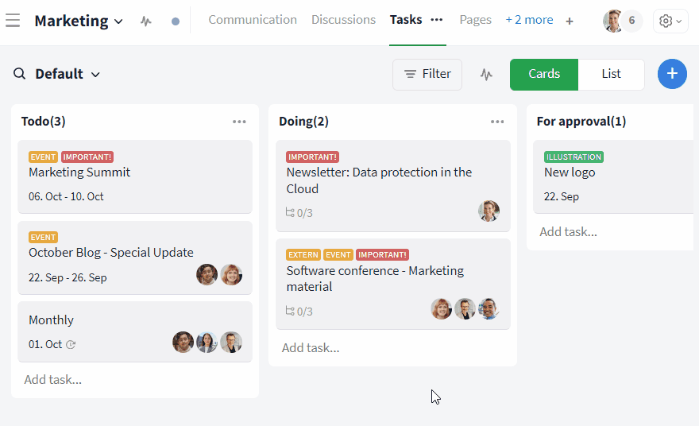Open the Todo column three-dot menu
The image size is (699, 426).
(x=239, y=122)
